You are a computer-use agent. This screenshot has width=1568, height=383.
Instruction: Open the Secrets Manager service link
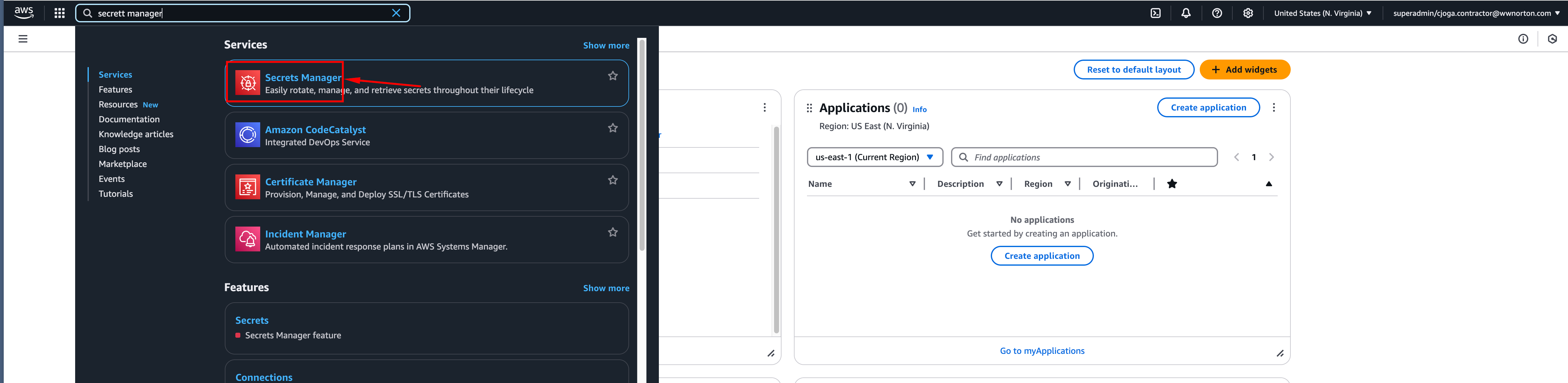[x=303, y=77]
